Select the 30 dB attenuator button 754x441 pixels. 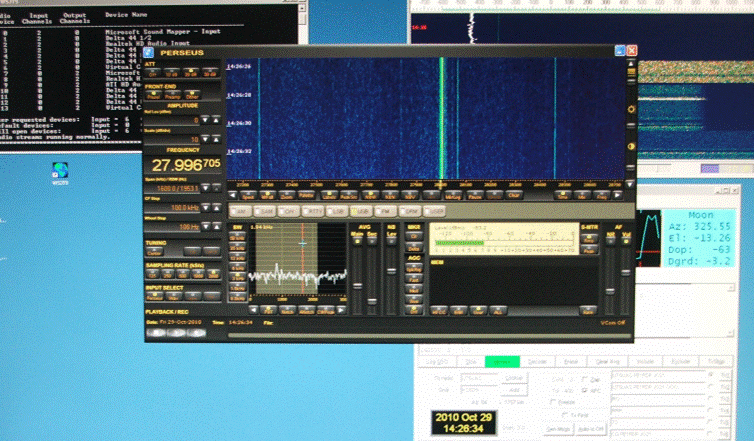point(210,73)
